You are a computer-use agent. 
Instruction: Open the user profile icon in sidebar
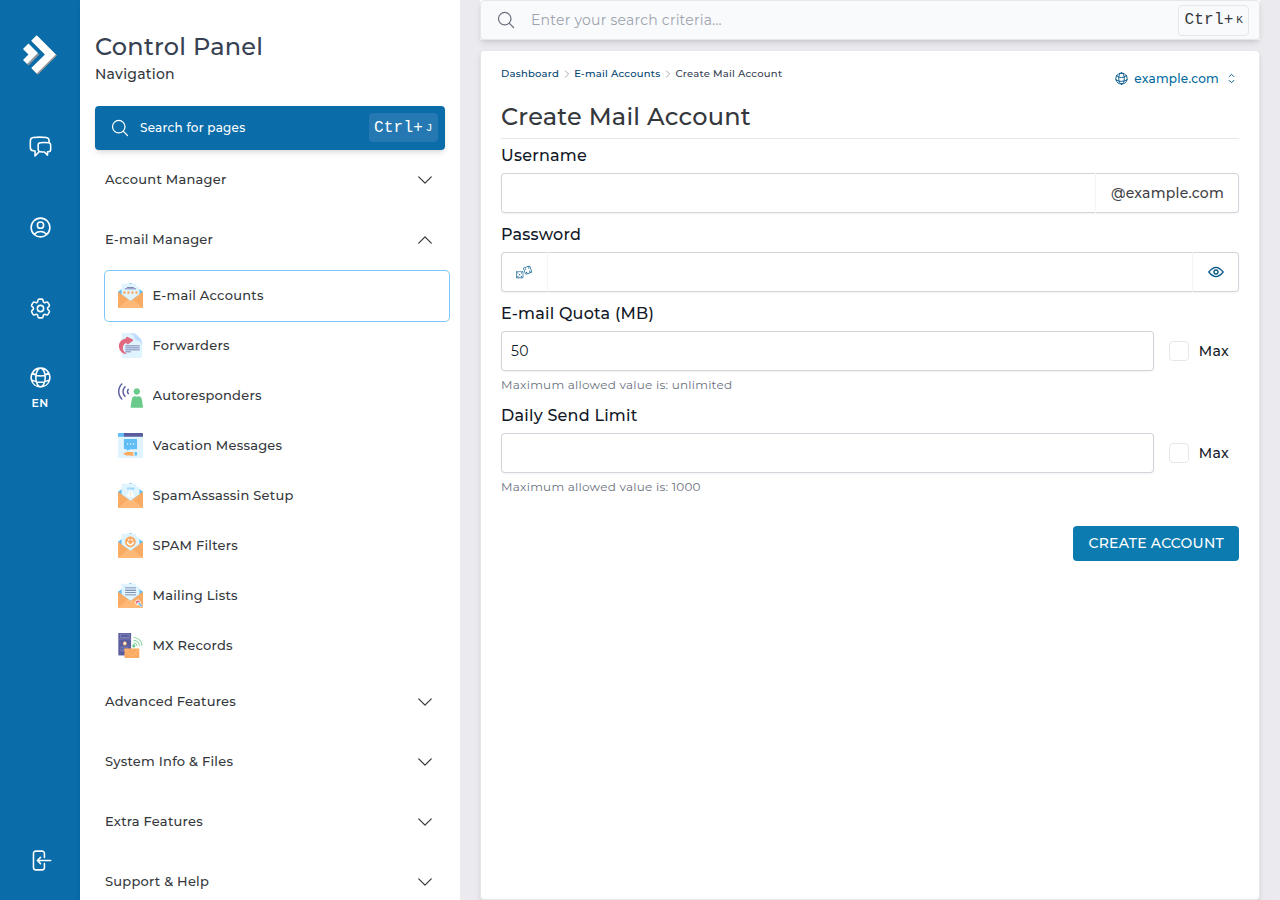pos(40,228)
